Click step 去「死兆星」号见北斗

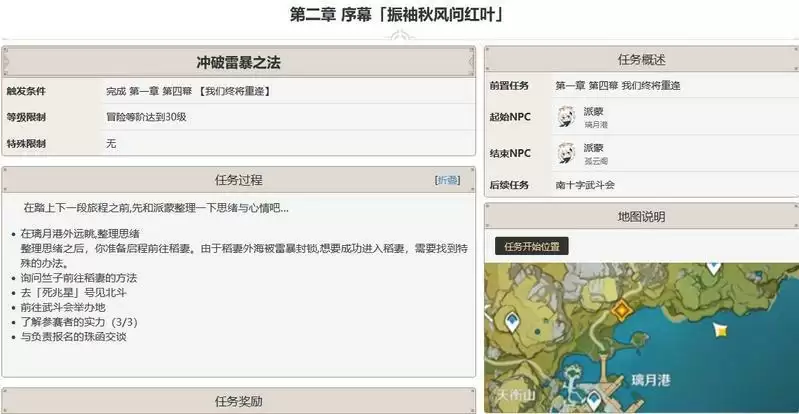[73, 293]
